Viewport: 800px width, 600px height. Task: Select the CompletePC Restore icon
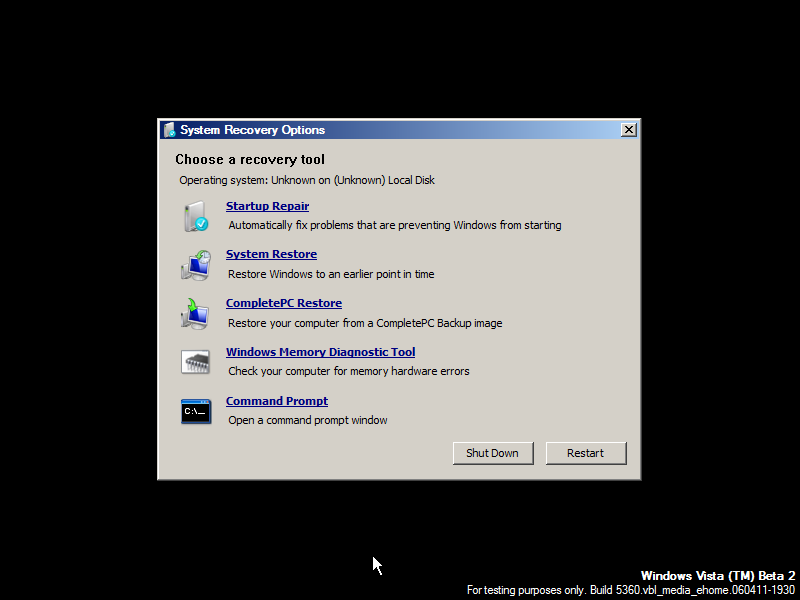(196, 314)
